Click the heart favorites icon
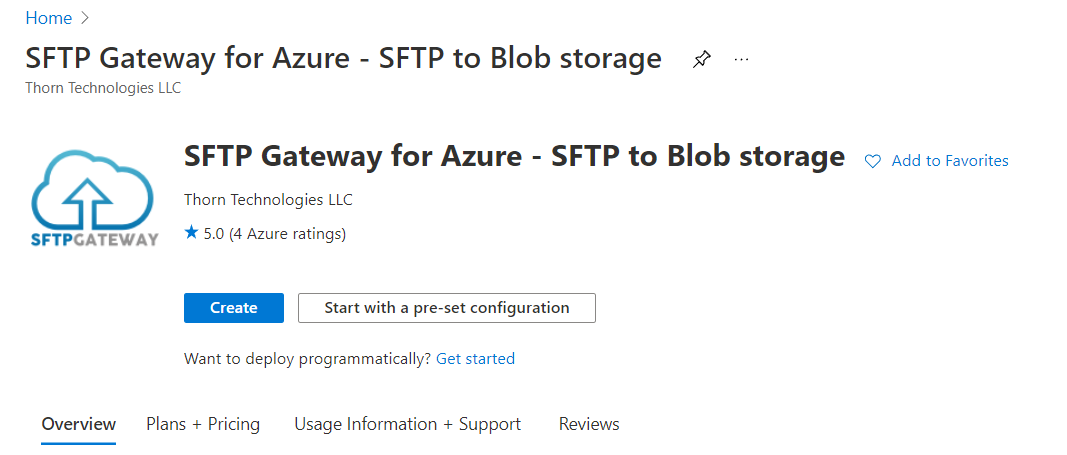Image resolution: width=1067 pixels, height=455 pixels. click(872, 161)
